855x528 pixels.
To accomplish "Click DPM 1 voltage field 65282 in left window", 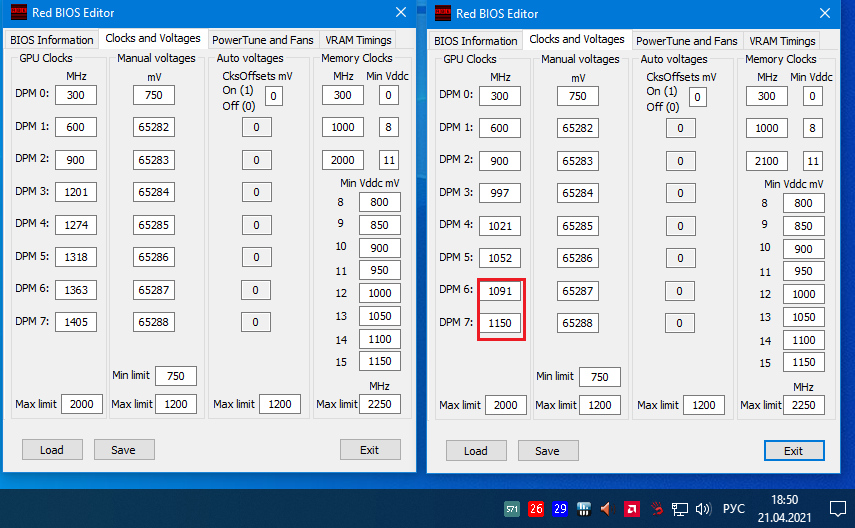I will coord(154,127).
